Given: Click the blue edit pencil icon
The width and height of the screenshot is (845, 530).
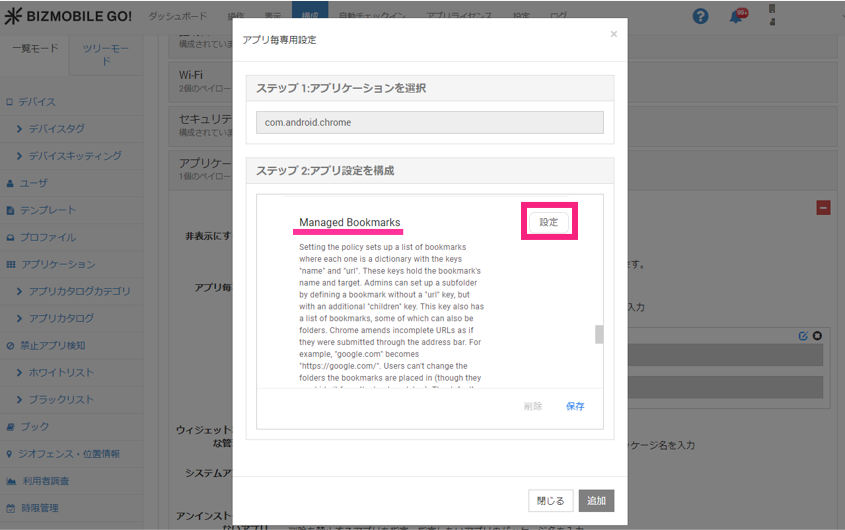Looking at the screenshot, I should click(x=803, y=335).
